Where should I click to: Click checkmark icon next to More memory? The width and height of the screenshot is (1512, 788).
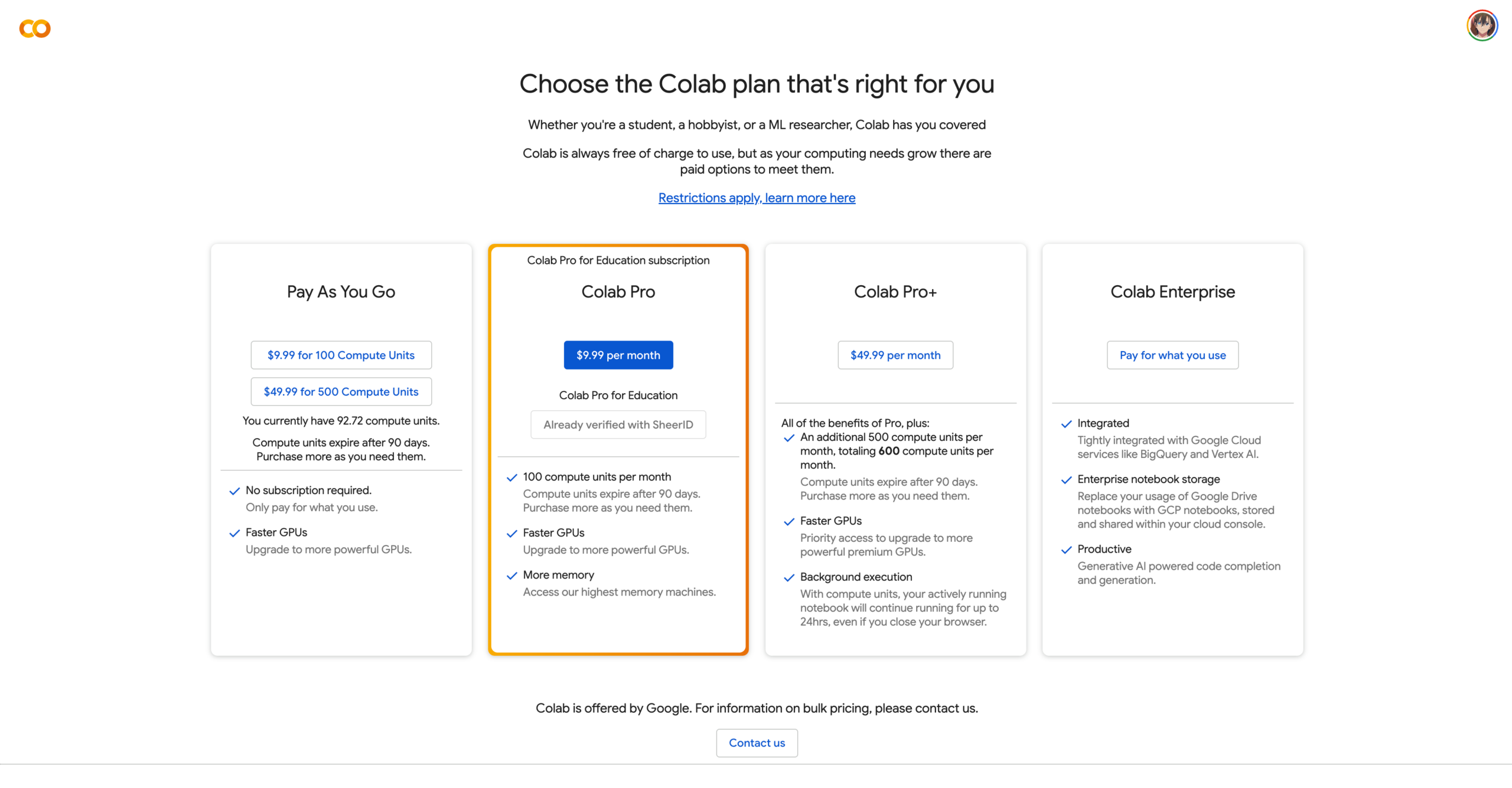512,576
